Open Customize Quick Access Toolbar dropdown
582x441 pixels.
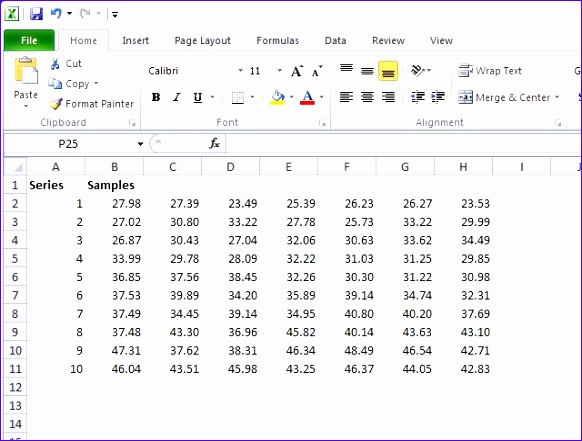(x=115, y=14)
